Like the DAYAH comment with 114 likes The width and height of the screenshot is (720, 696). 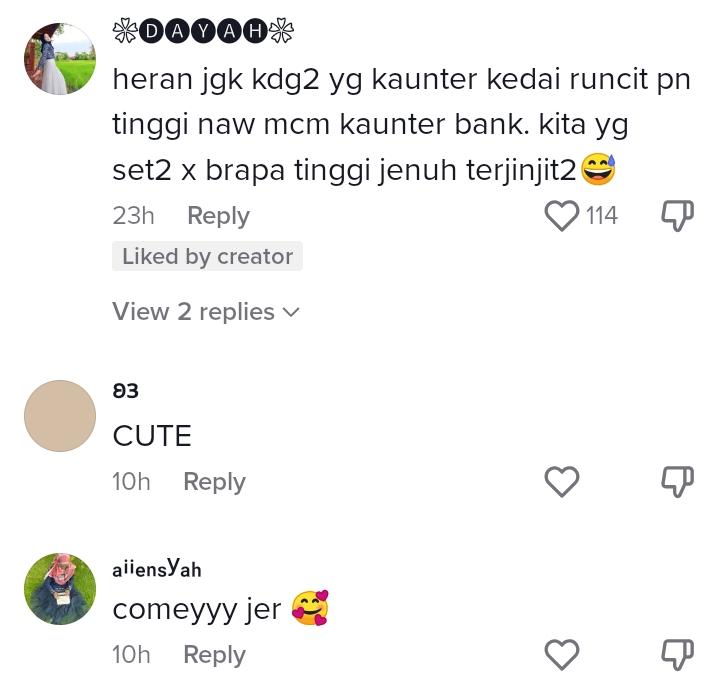pyautogui.click(x=561, y=215)
